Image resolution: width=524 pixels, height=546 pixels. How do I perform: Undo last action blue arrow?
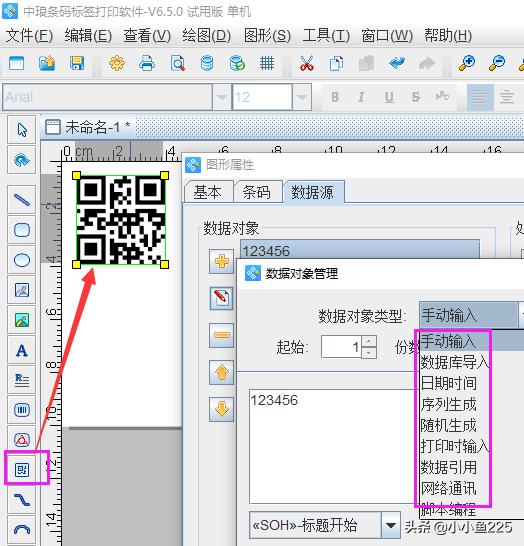[397, 63]
